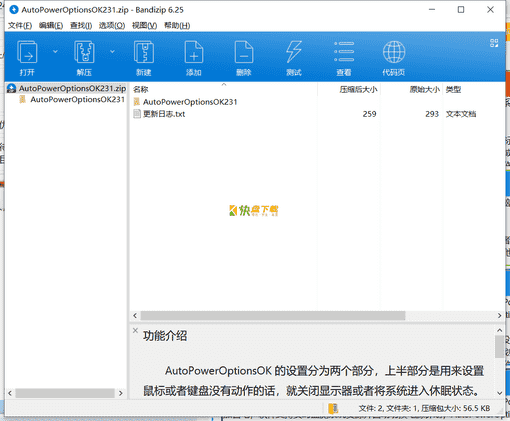
Task: Click the compressed size value 259
Action: [x=369, y=114]
